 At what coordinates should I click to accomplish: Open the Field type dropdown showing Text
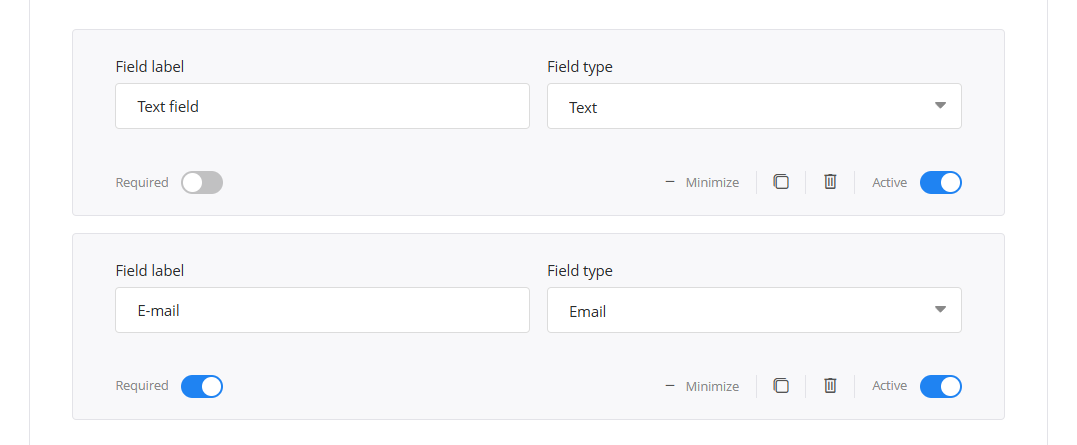(x=754, y=106)
